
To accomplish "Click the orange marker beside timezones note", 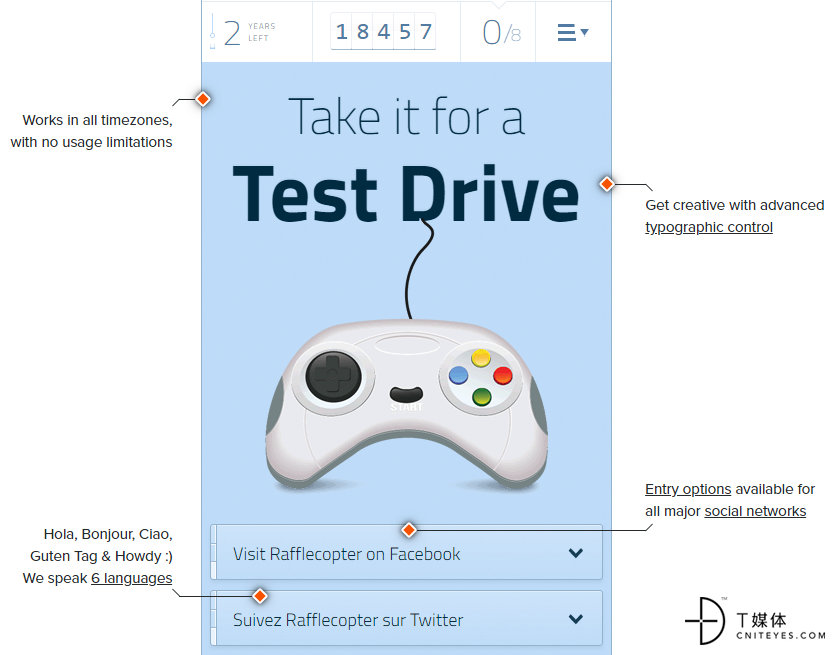I will [203, 99].
